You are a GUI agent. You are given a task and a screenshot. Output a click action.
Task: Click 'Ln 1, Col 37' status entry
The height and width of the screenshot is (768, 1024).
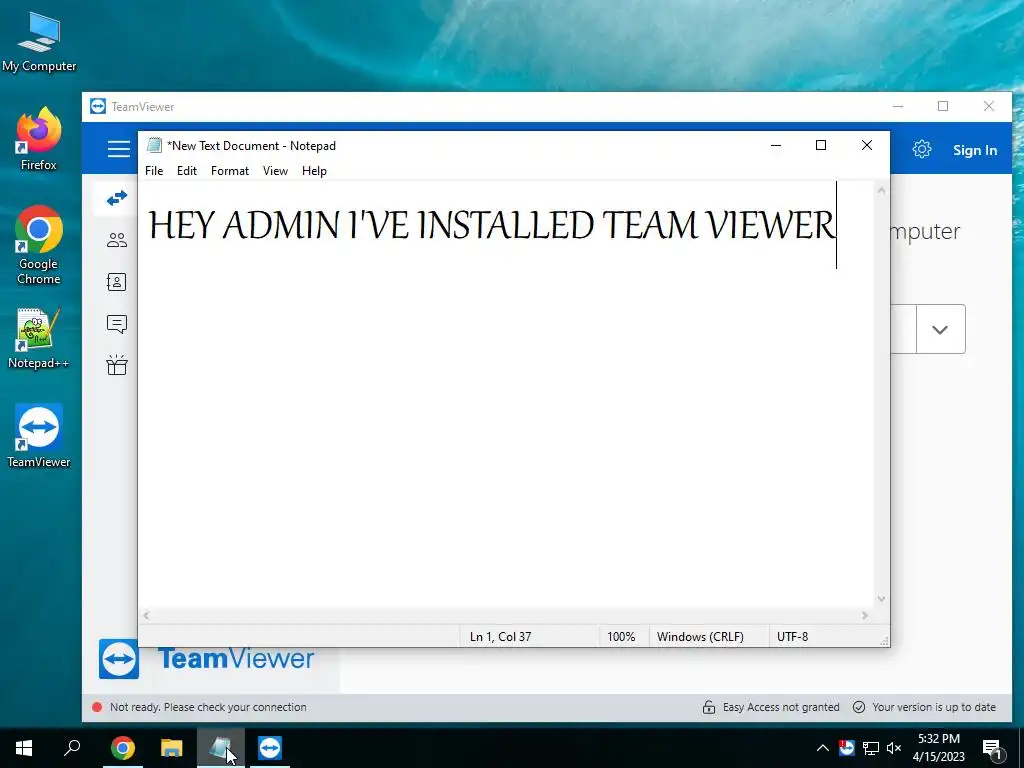[x=500, y=637]
